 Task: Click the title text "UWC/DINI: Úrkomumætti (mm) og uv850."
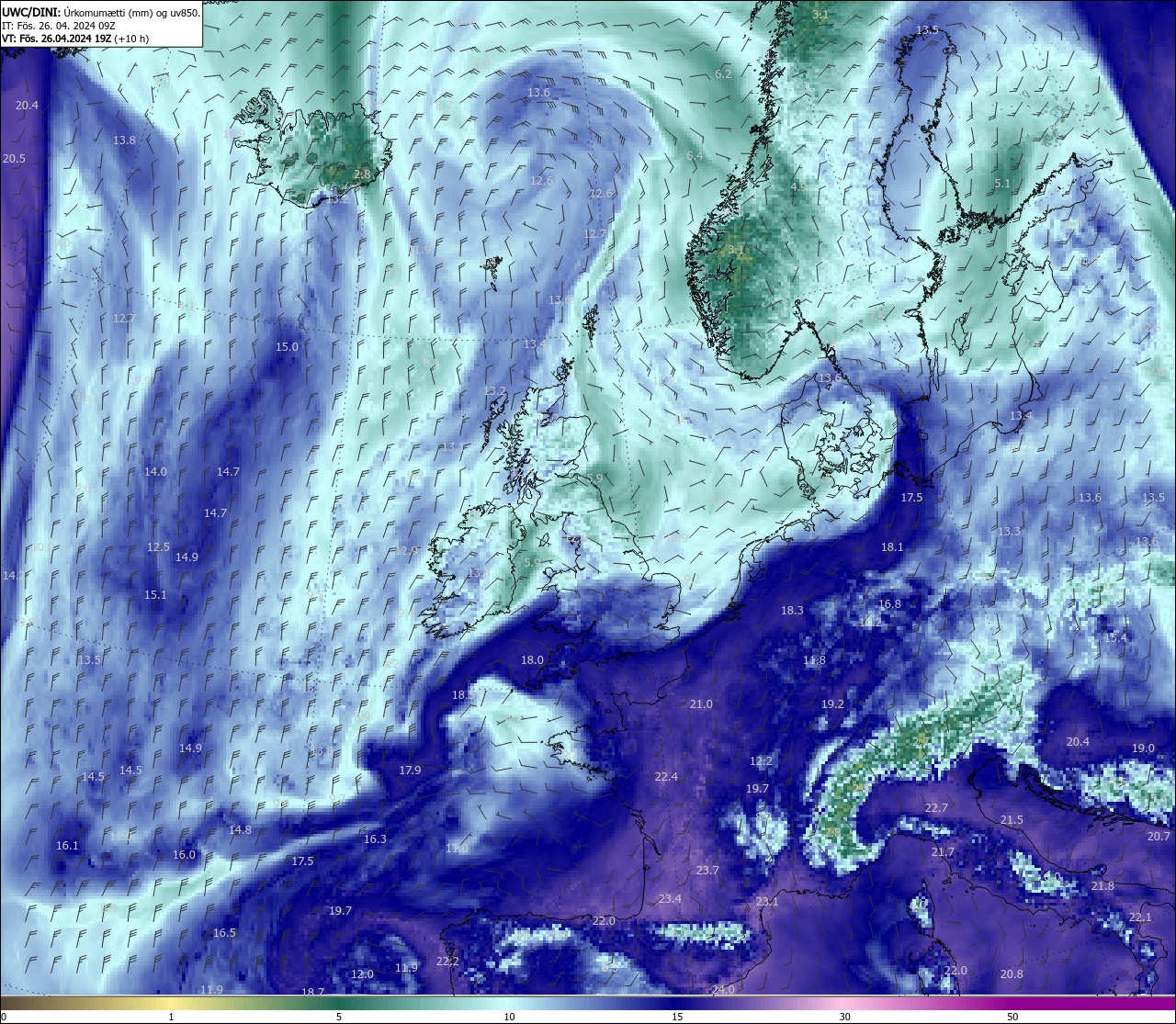coord(101,13)
